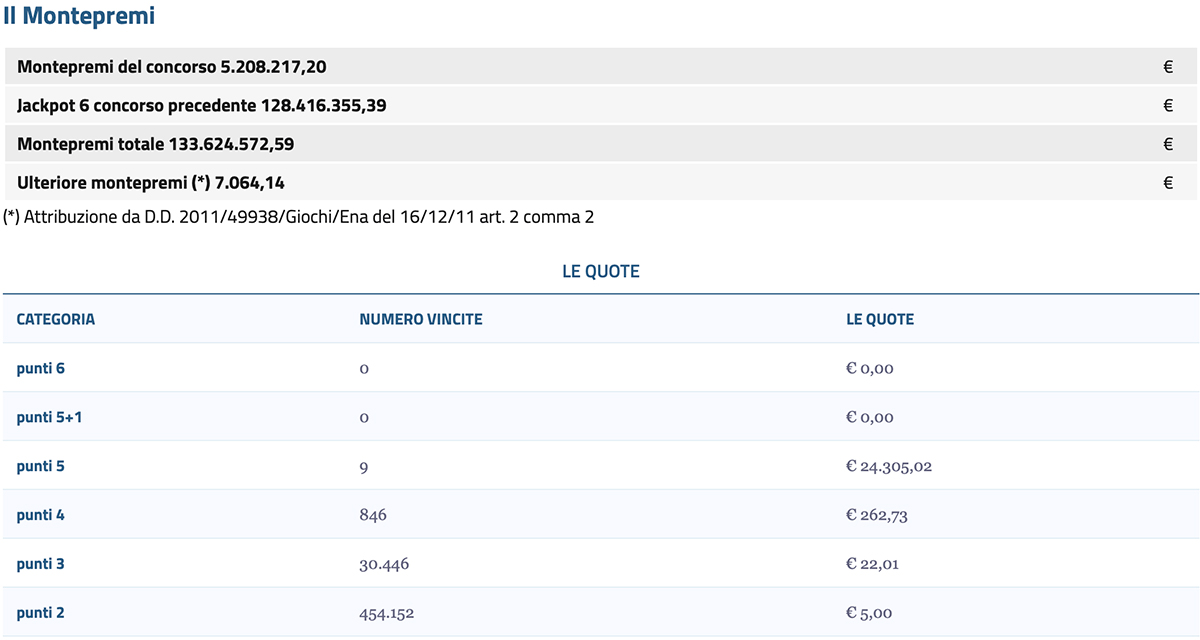Viewport: 1200px width, 640px height.
Task: Click the Il Montepremi heading
Action: coord(78,16)
